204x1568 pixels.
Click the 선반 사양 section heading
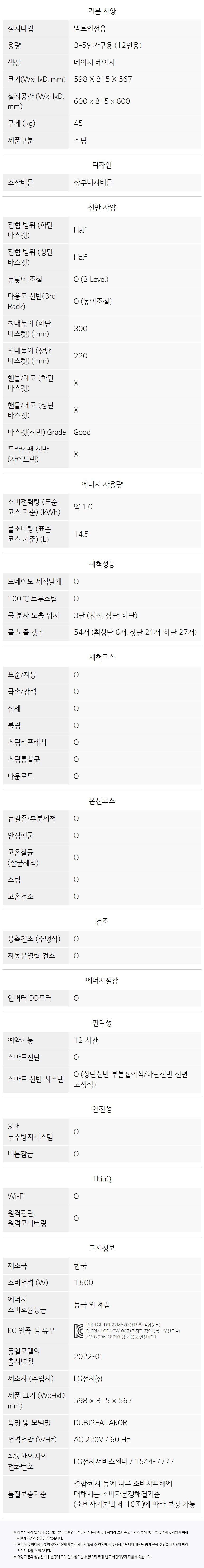102,208
